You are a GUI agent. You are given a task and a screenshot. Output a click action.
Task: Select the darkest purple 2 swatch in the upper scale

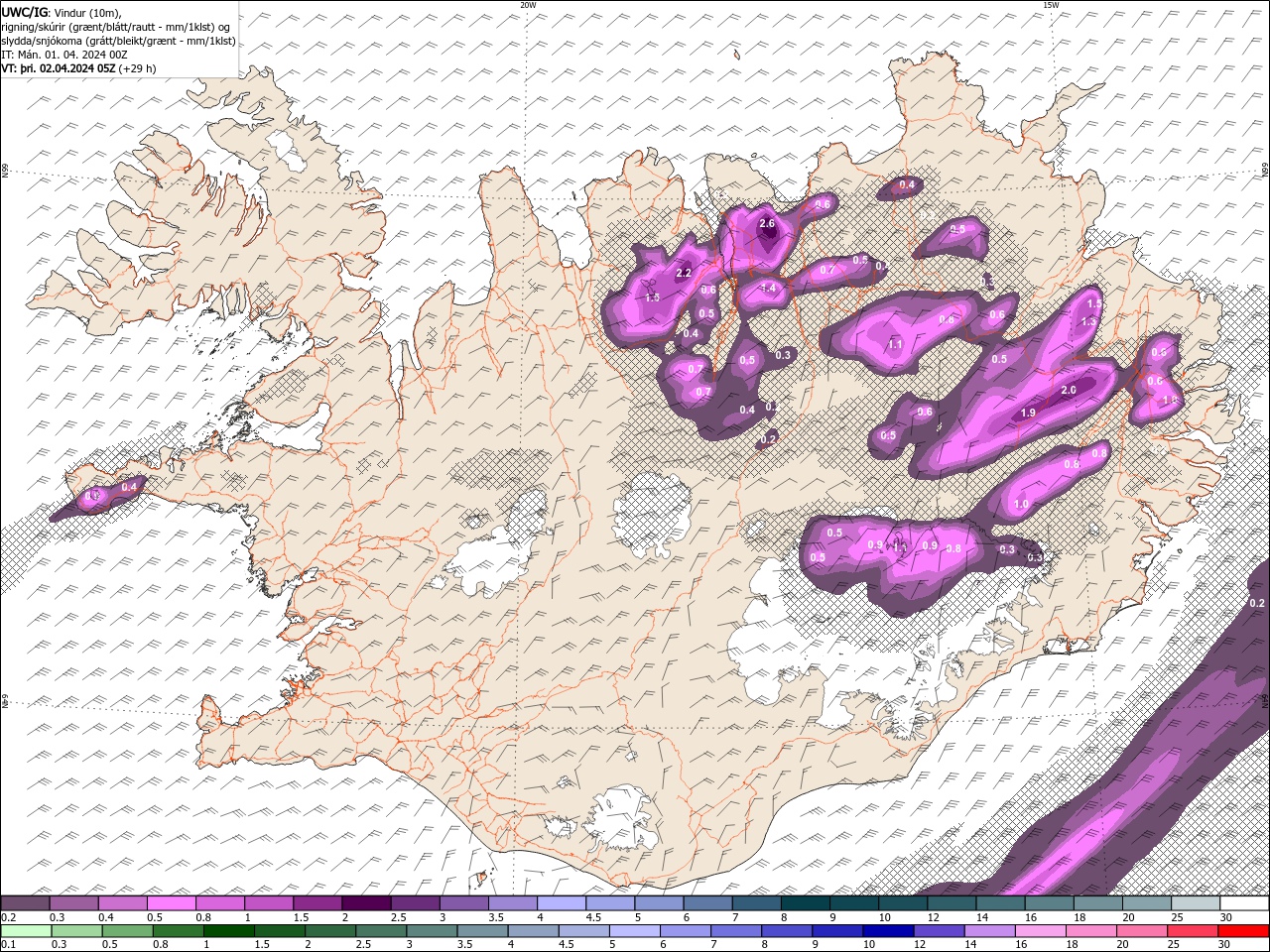pos(366,903)
